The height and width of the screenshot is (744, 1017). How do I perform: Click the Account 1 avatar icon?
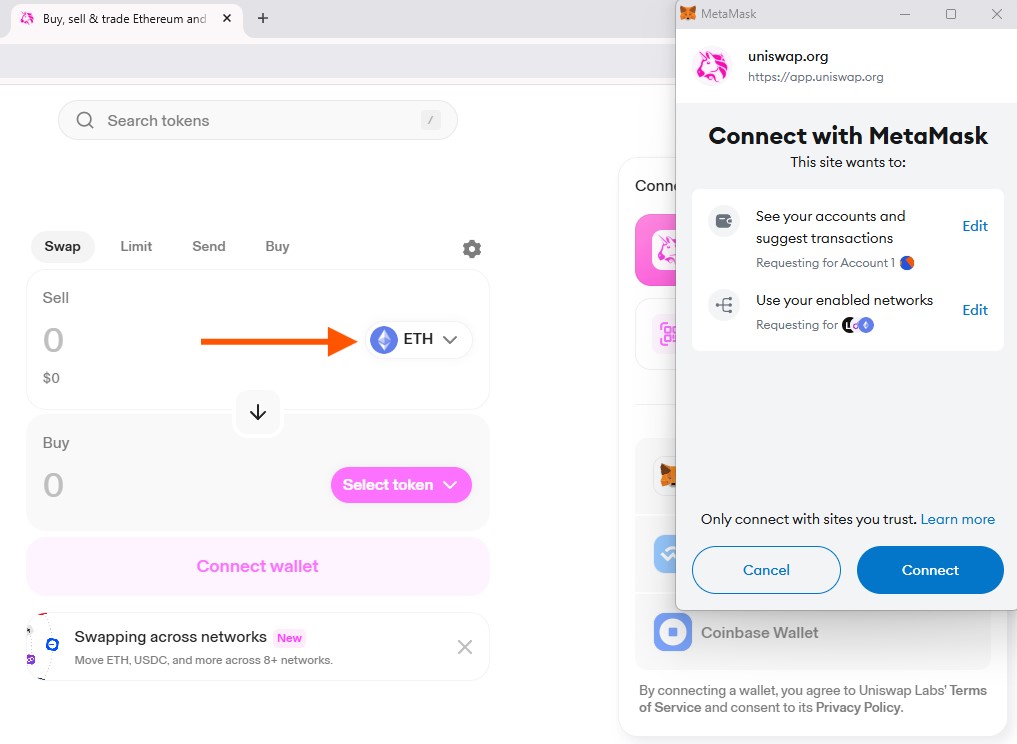point(907,263)
